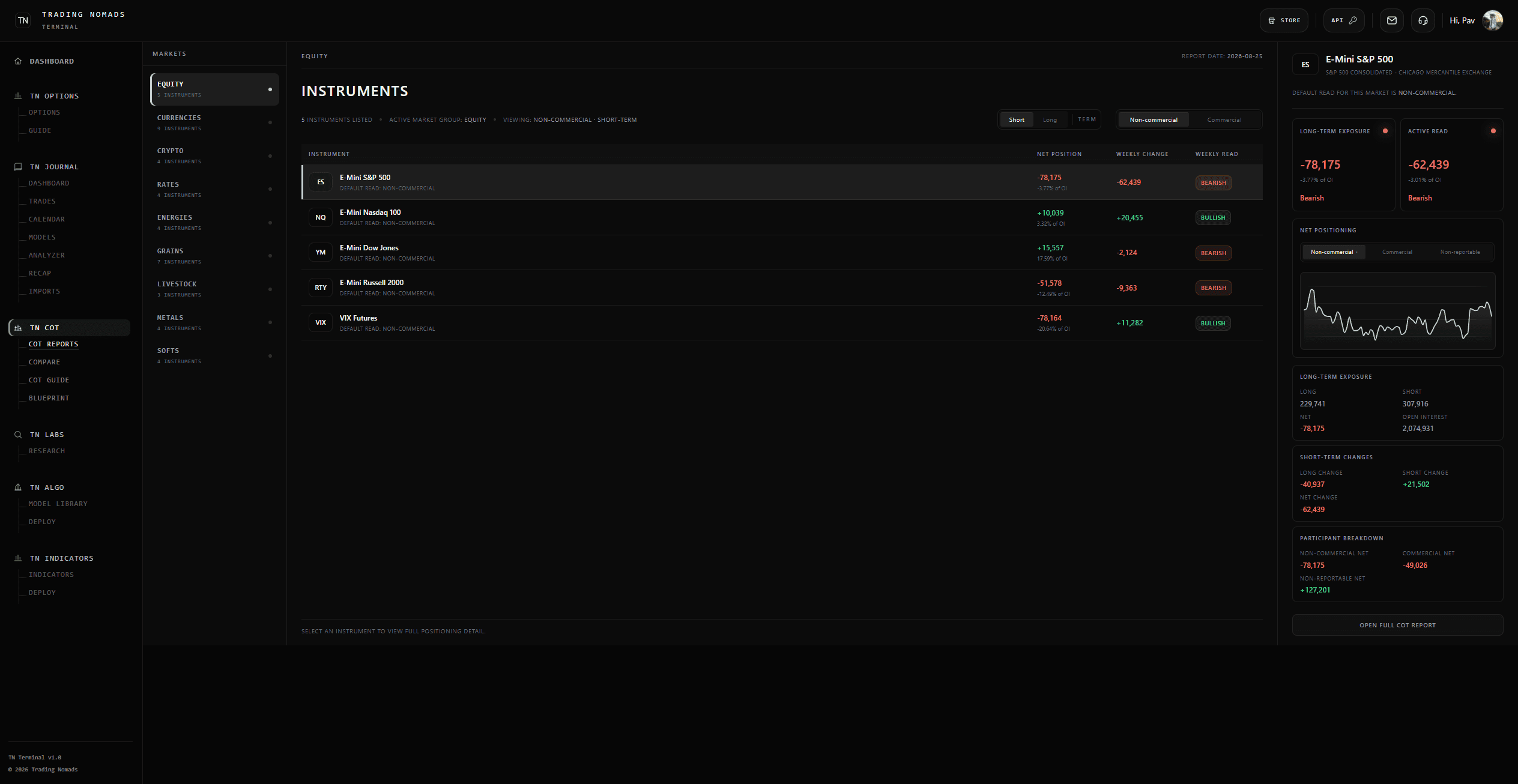1518x784 pixels.
Task: Click the TN INDICATORS bar chart icon
Action: click(18, 558)
